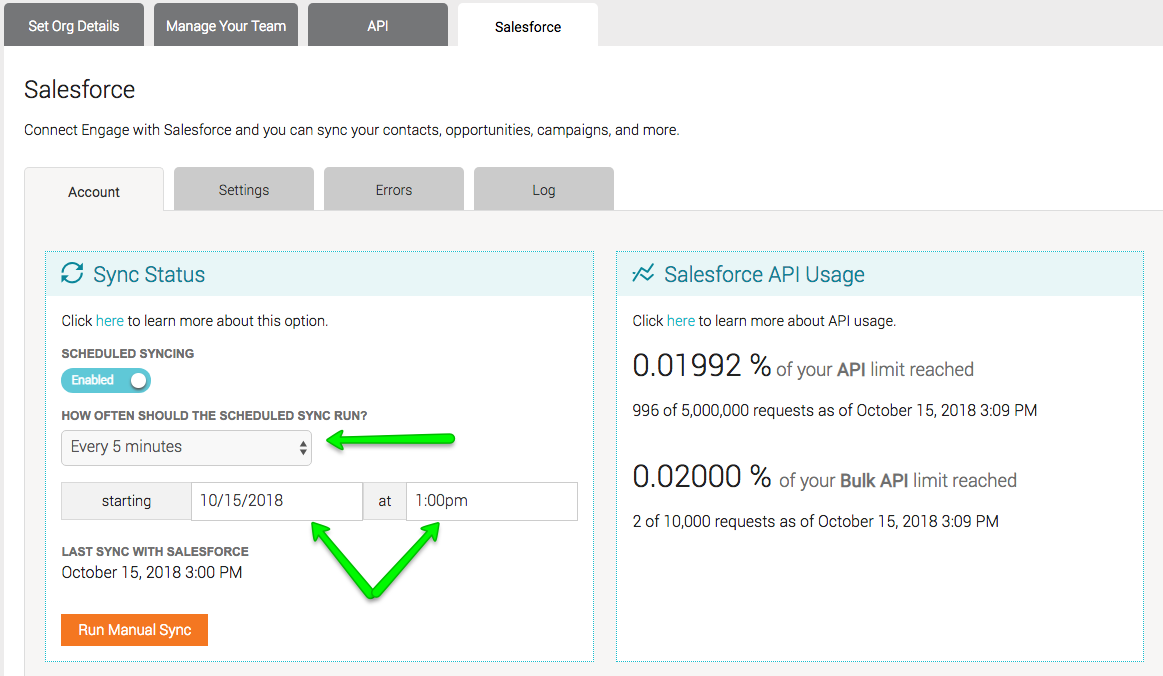The width and height of the screenshot is (1163, 676).
Task: Click the '996 of 5,000,000 requests' line
Action: [x=834, y=410]
